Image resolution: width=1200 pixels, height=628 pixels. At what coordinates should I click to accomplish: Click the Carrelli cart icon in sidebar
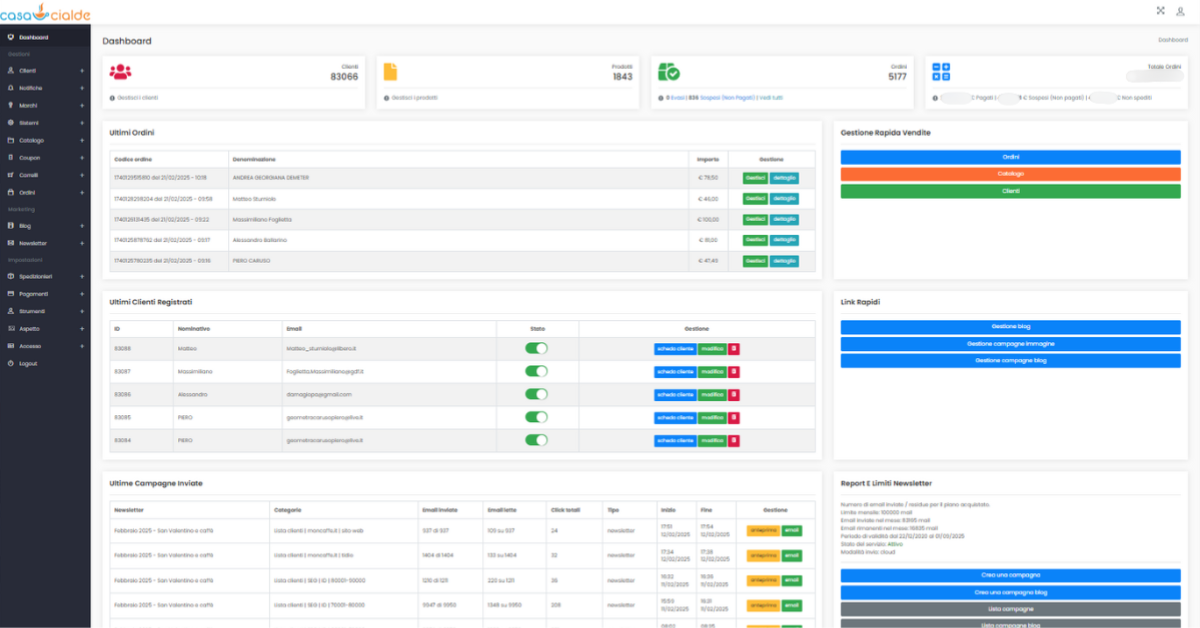10,174
